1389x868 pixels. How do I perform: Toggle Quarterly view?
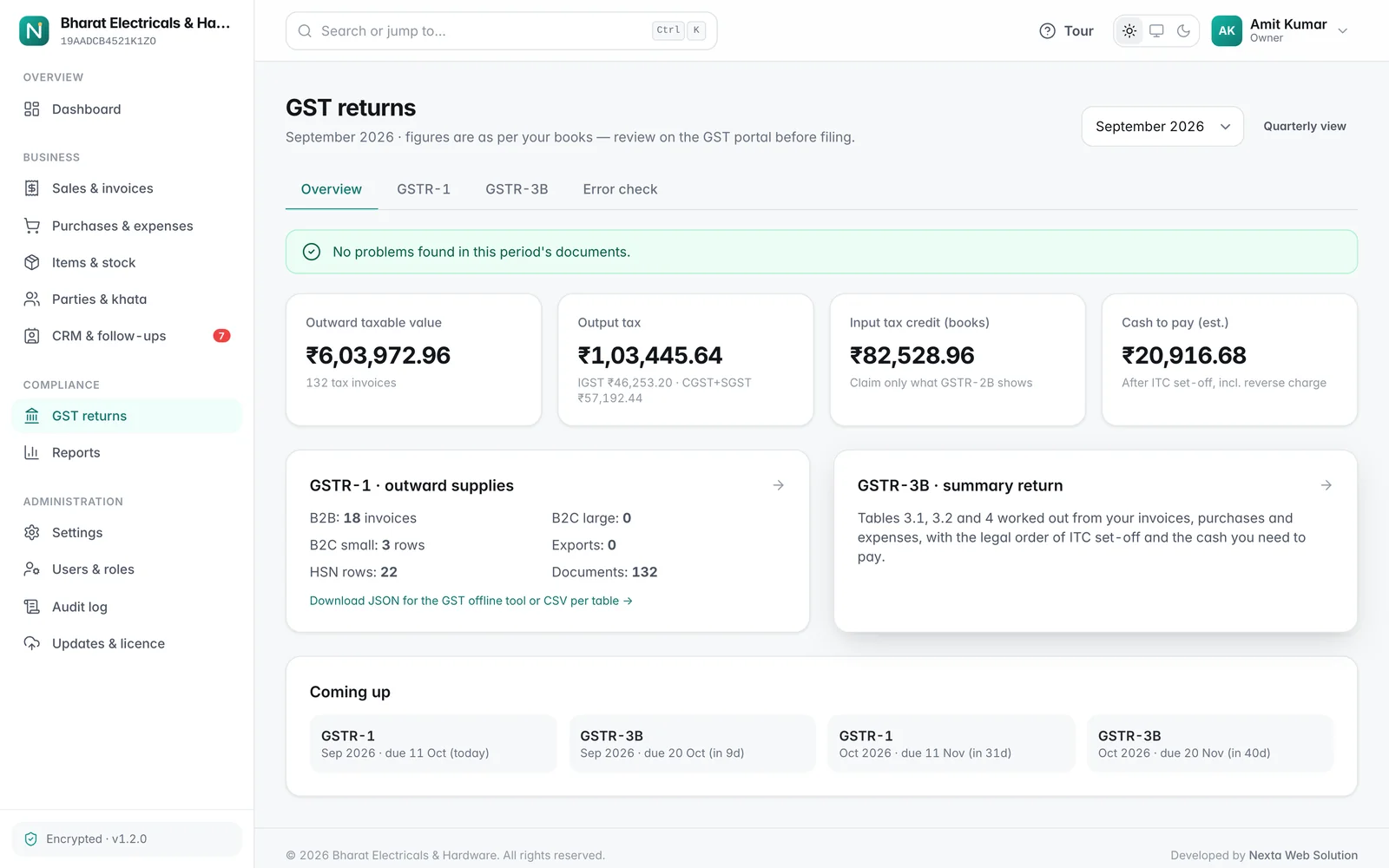[1304, 127]
